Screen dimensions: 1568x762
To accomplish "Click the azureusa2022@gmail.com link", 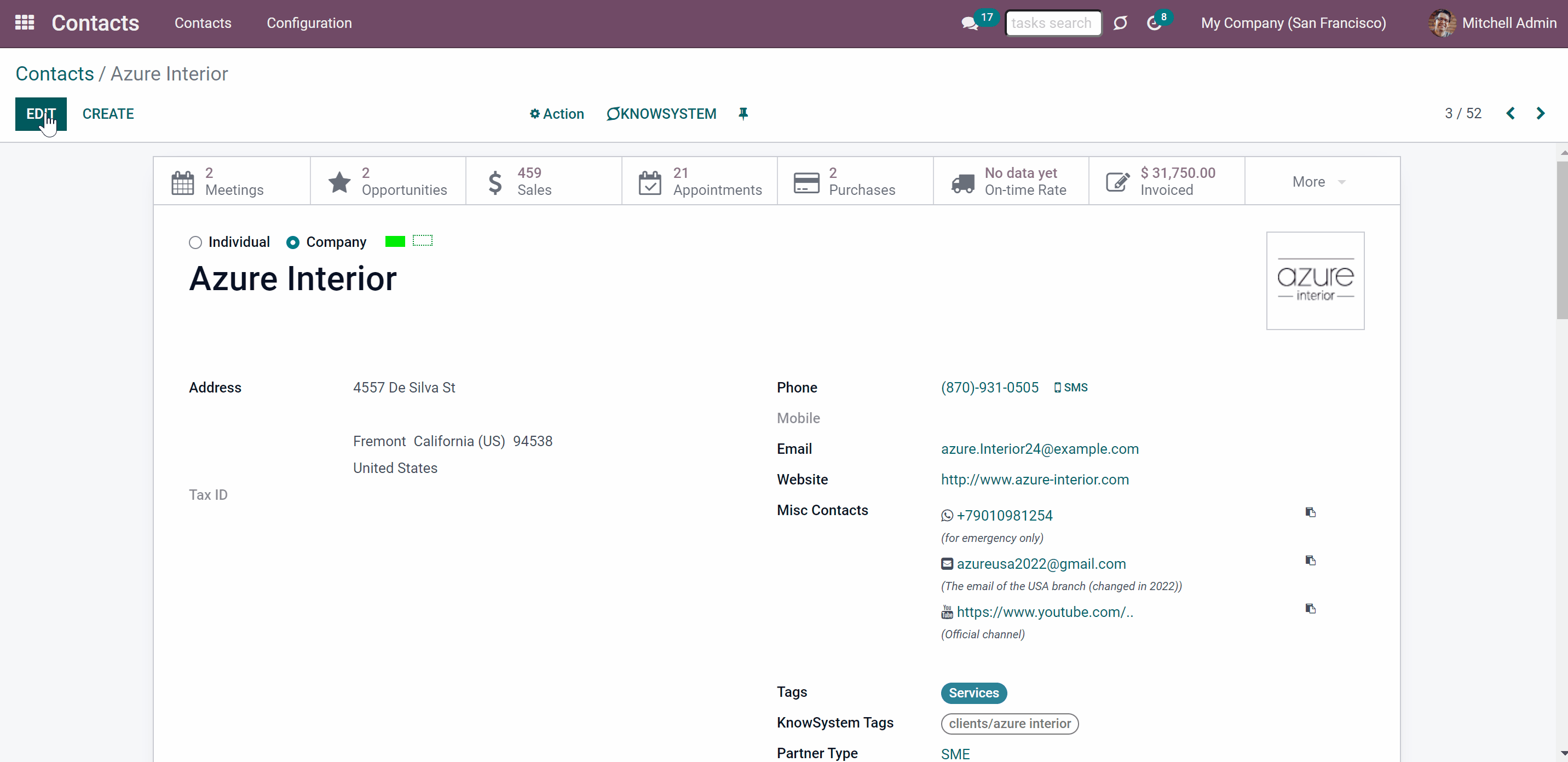I will click(1041, 564).
